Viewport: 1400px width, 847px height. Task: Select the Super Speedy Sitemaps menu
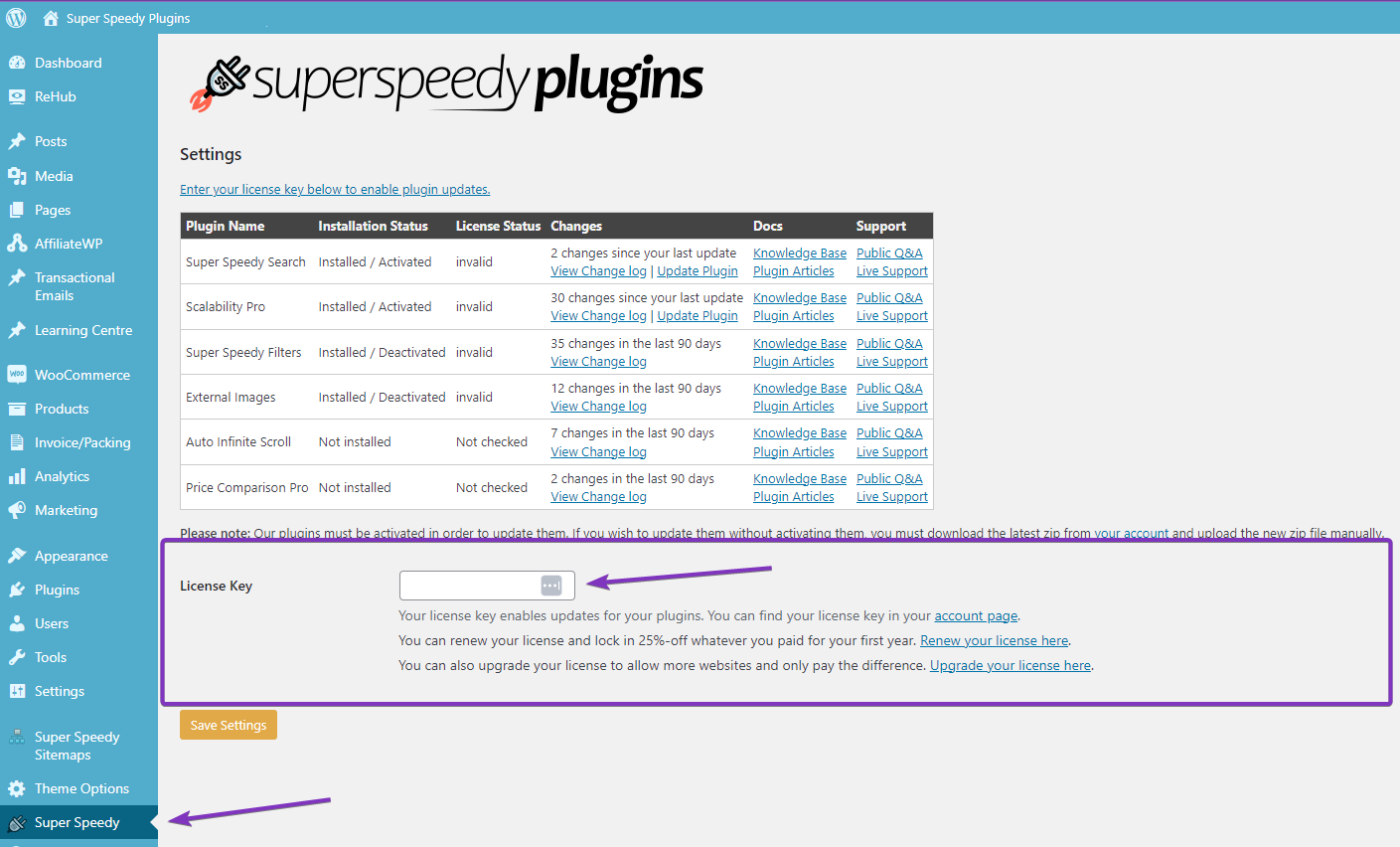coord(78,746)
